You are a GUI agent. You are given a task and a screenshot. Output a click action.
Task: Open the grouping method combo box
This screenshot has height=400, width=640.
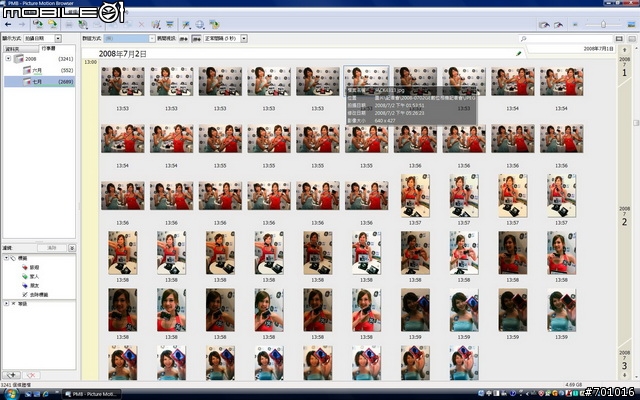coord(129,38)
